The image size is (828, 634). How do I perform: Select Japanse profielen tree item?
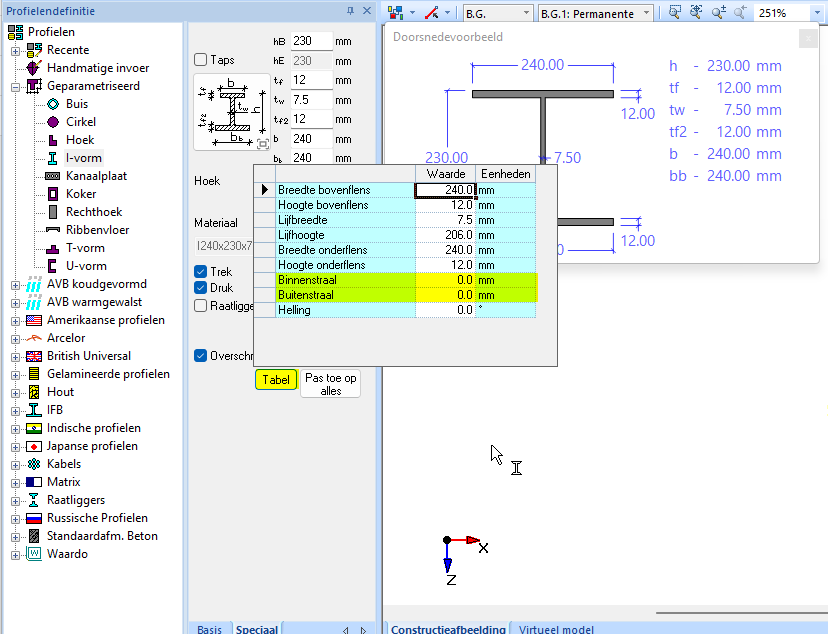(x=92, y=446)
